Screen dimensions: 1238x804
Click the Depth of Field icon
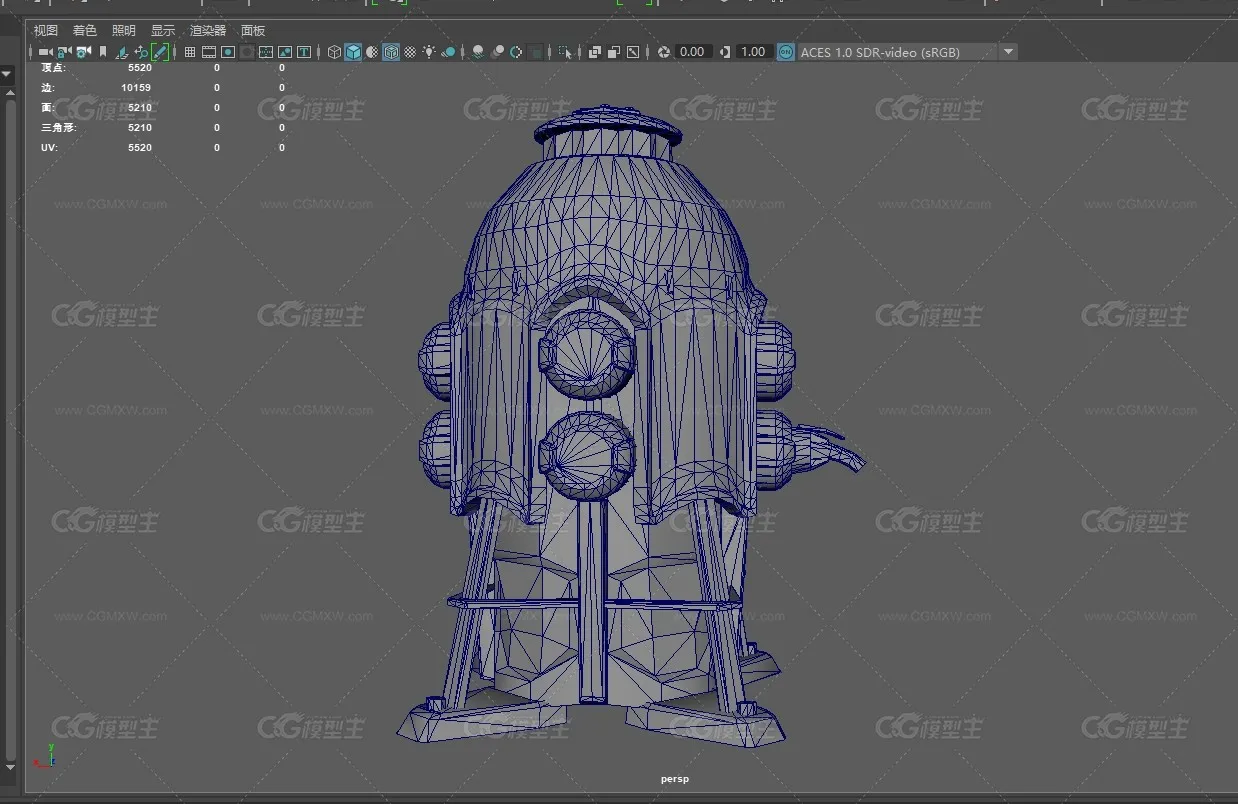(x=536, y=52)
